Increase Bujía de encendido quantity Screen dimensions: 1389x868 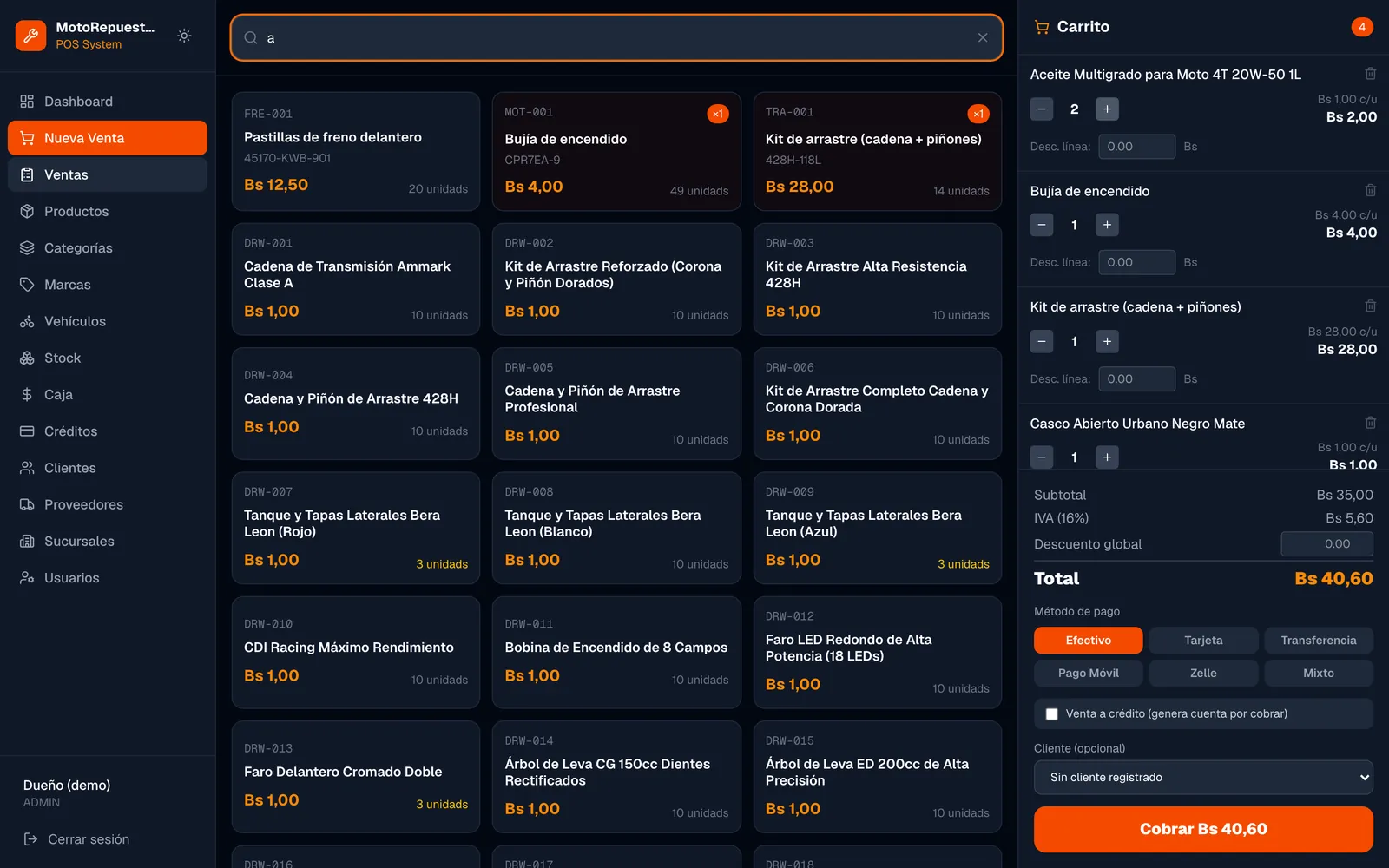click(1107, 225)
